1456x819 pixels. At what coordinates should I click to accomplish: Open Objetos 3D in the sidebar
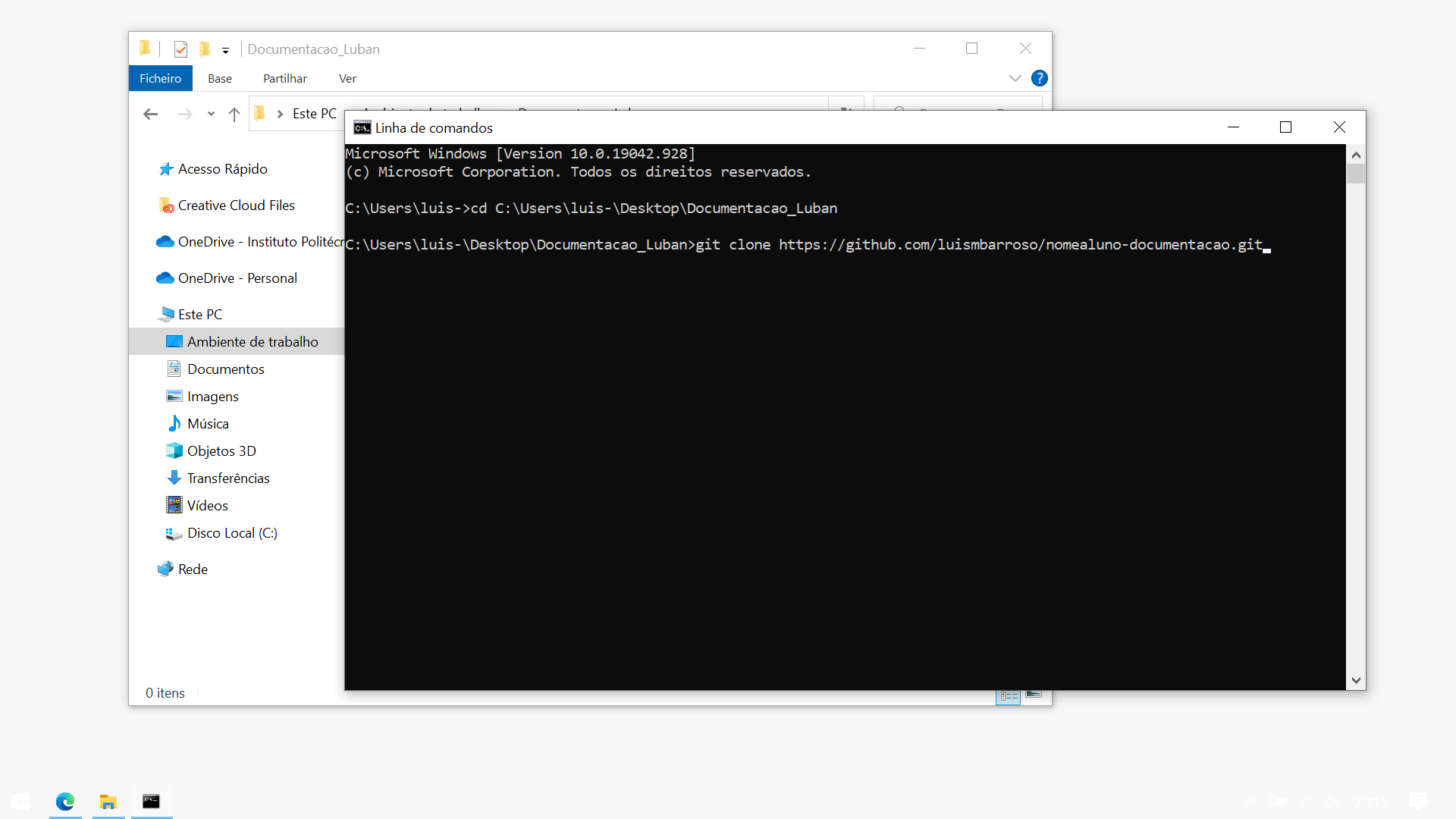[221, 450]
